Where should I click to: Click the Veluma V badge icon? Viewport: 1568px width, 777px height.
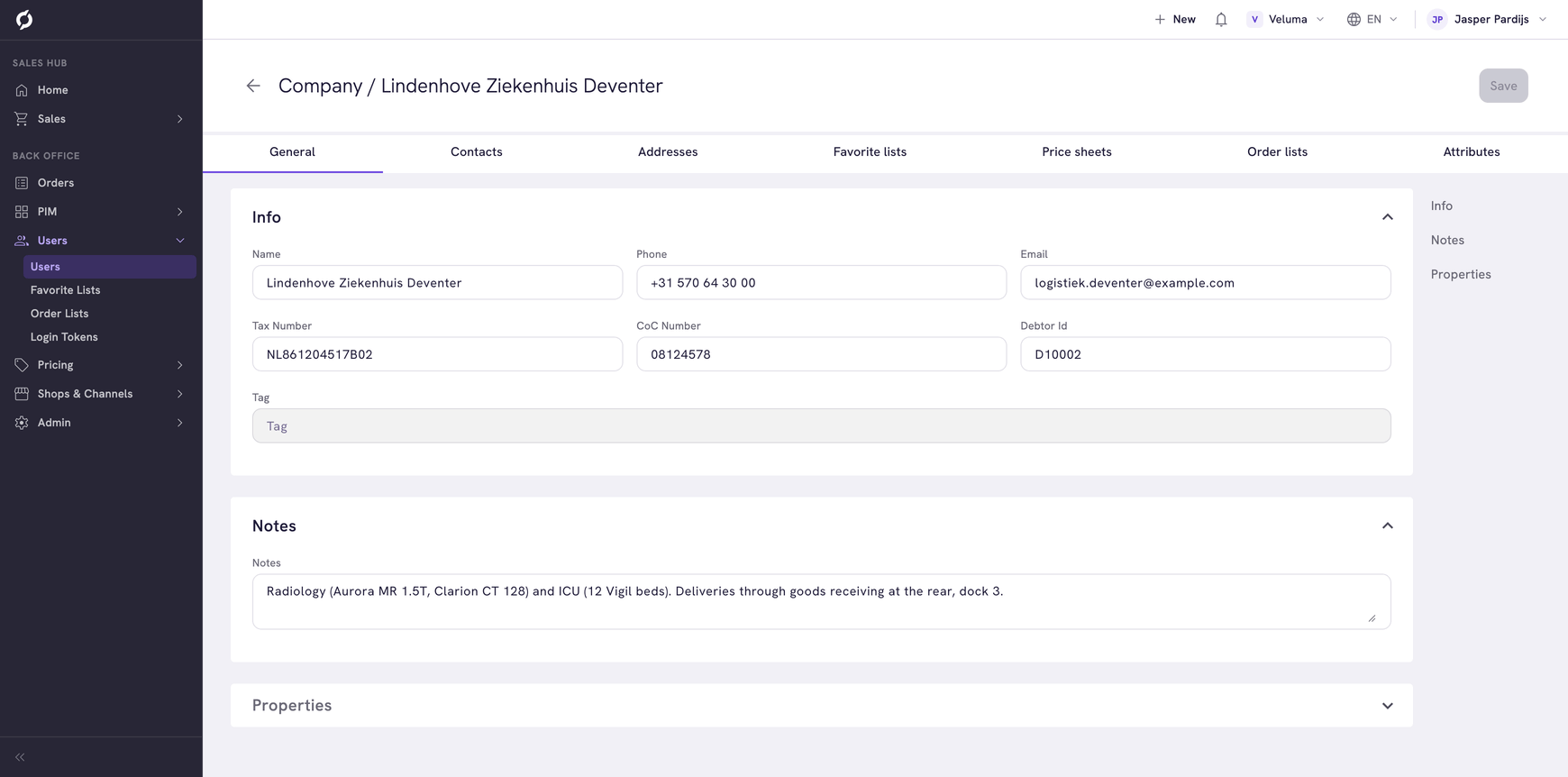click(1254, 19)
